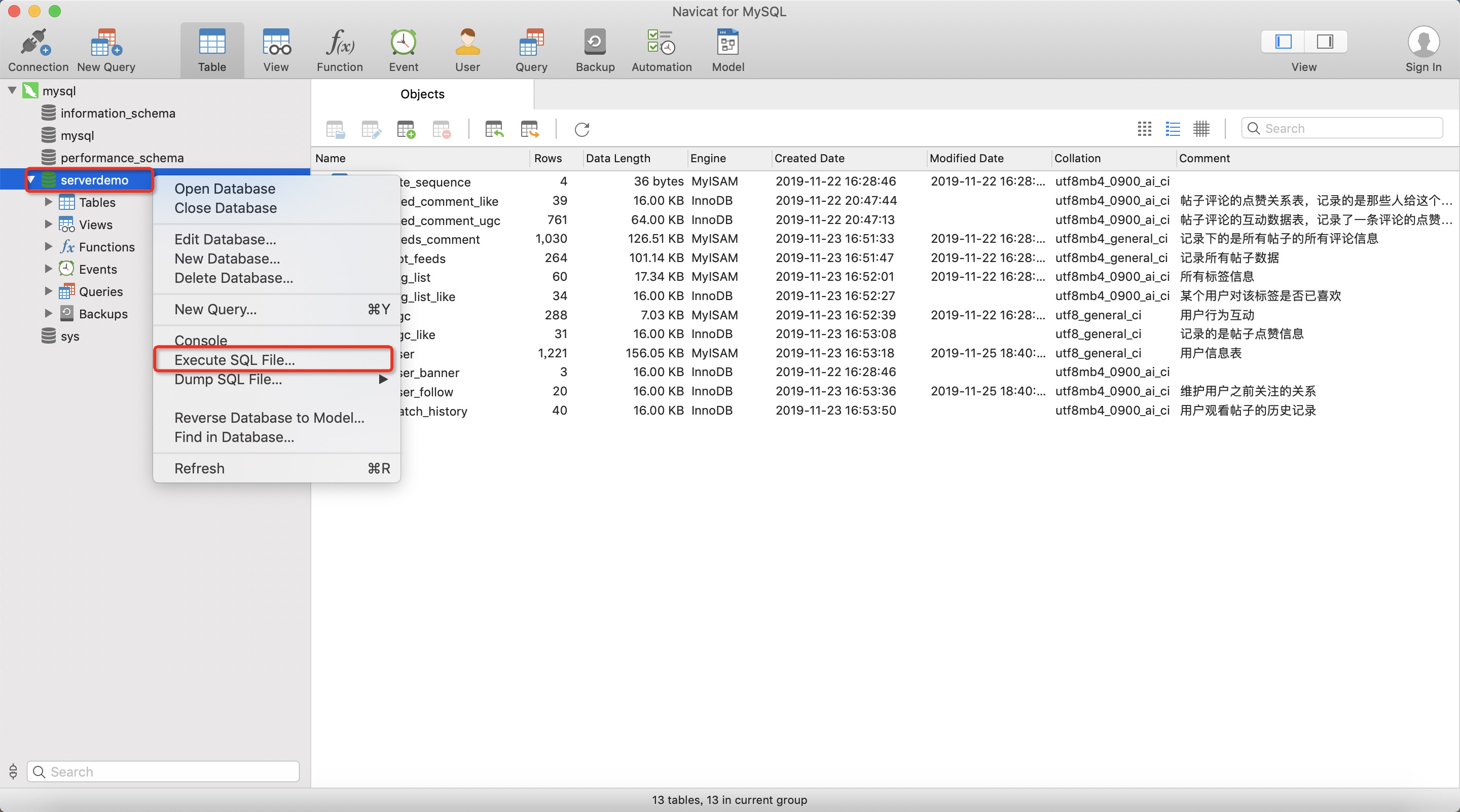Select Execute SQL File menu option
1460x812 pixels.
[x=234, y=359]
